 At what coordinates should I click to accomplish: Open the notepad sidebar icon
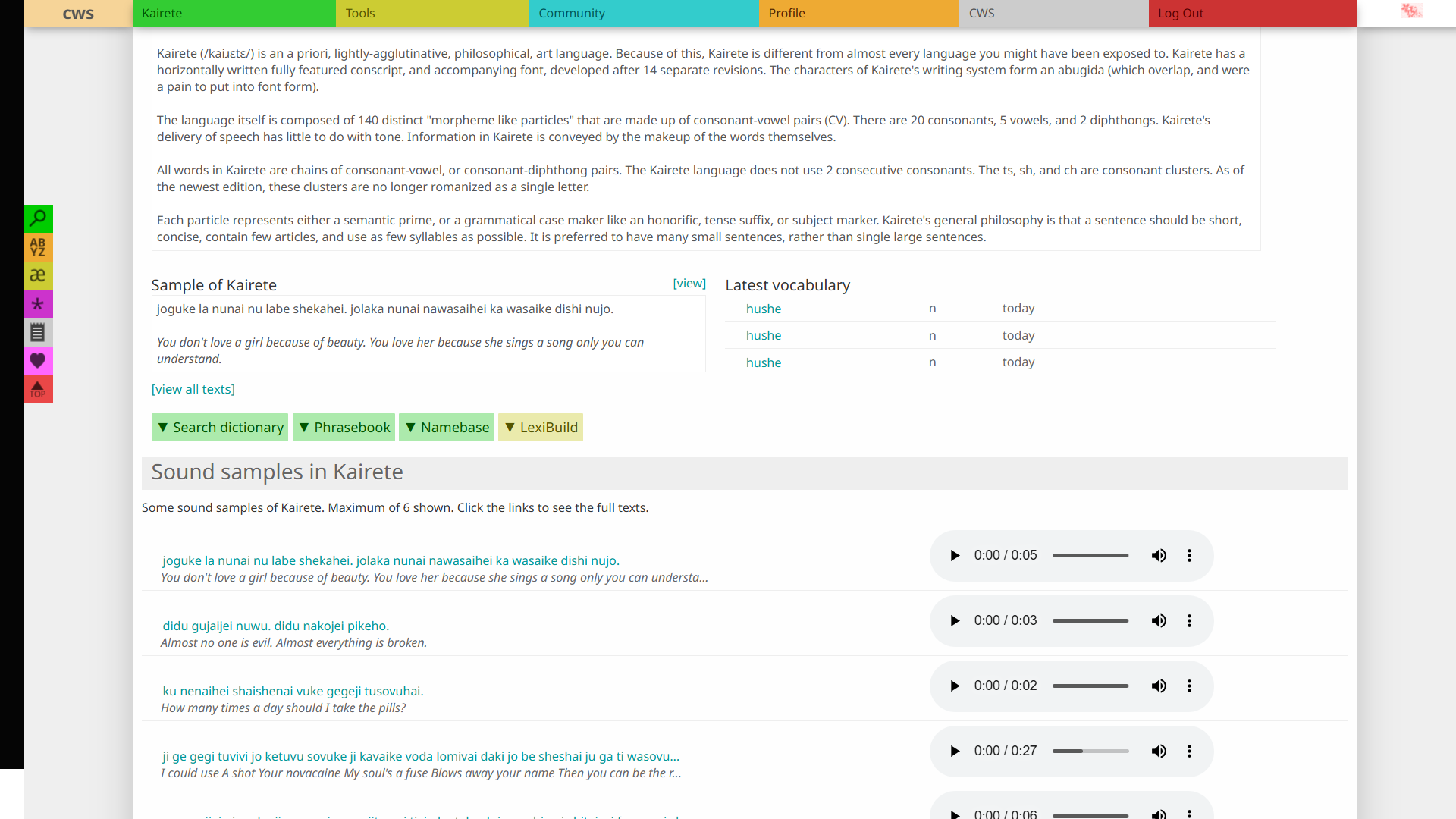pos(38,332)
